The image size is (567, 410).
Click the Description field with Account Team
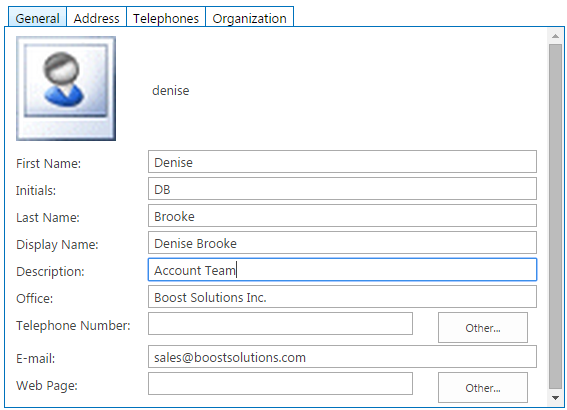click(x=342, y=270)
